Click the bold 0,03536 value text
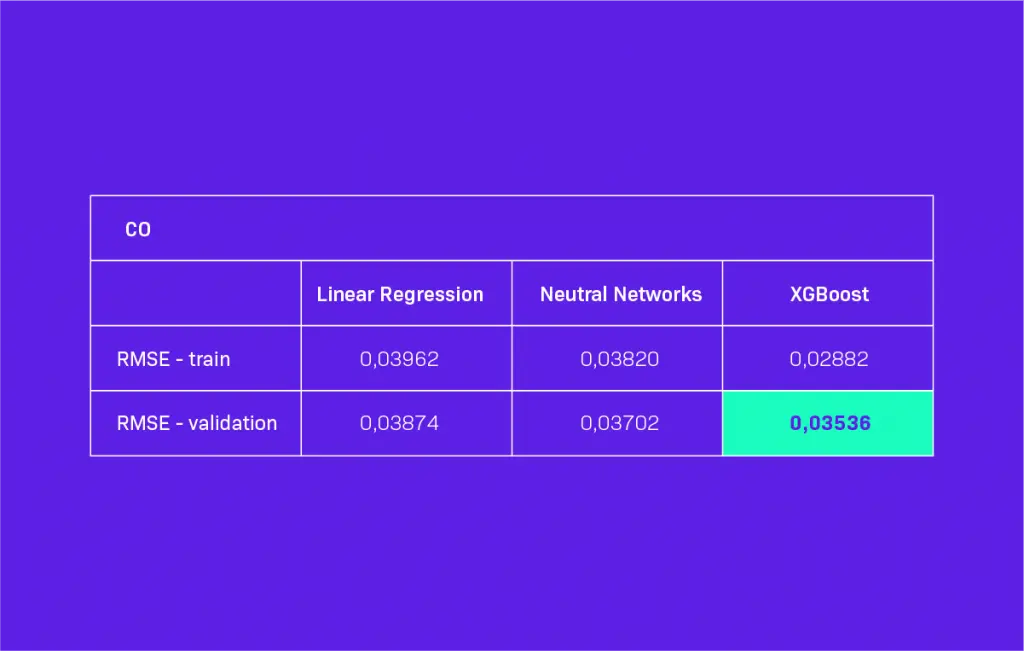The image size is (1024, 651). pyautogui.click(x=830, y=423)
